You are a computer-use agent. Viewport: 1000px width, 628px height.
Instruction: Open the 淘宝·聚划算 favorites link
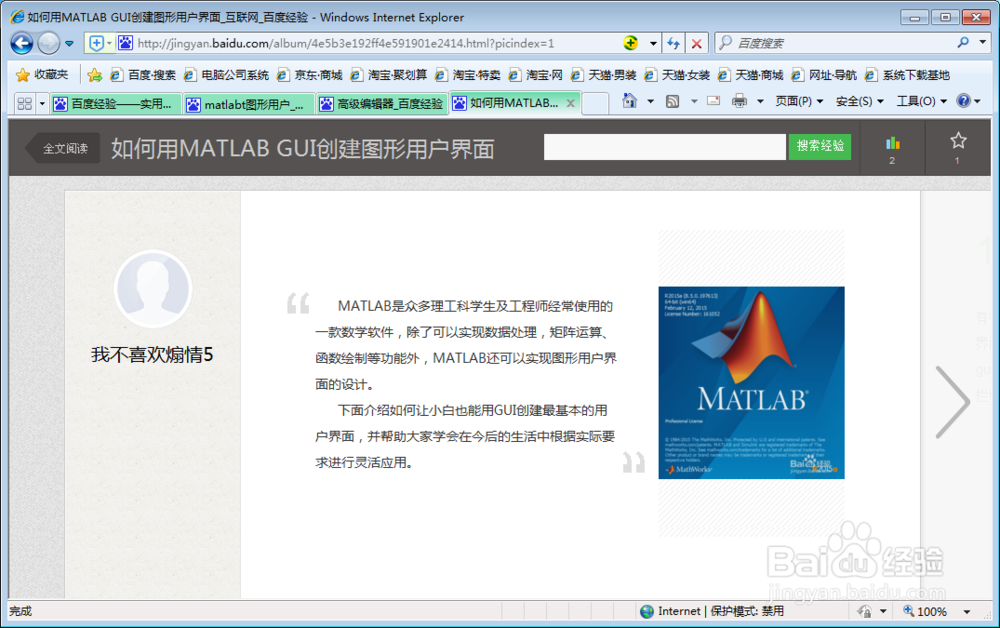click(x=388, y=75)
